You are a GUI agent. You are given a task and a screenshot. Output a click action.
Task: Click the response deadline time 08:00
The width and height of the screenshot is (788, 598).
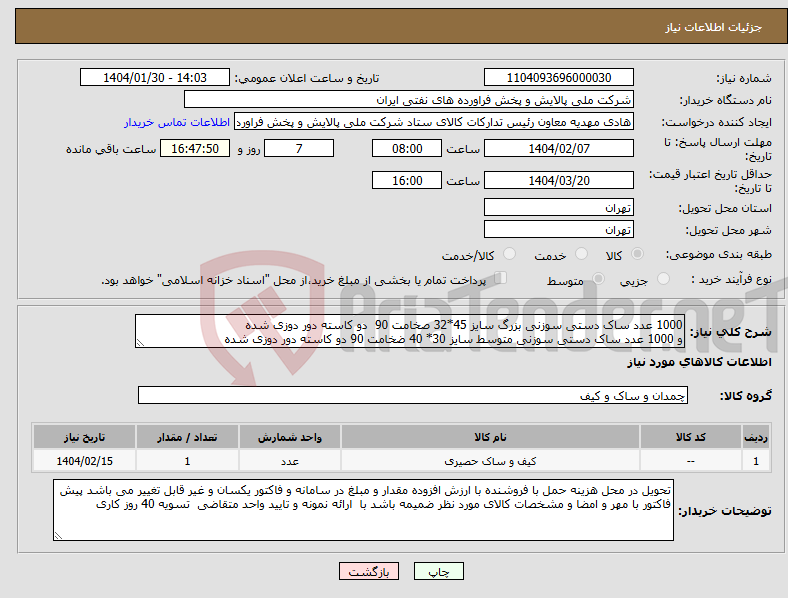pos(407,148)
